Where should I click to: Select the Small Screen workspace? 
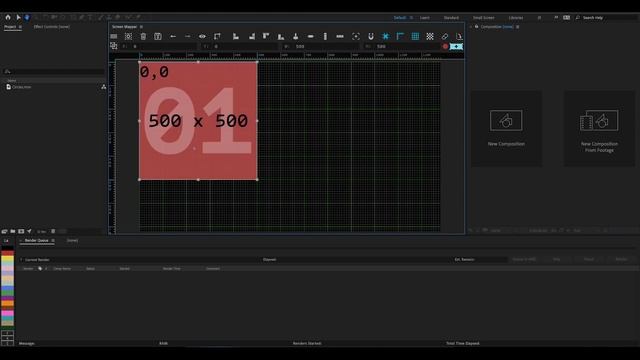click(483, 18)
